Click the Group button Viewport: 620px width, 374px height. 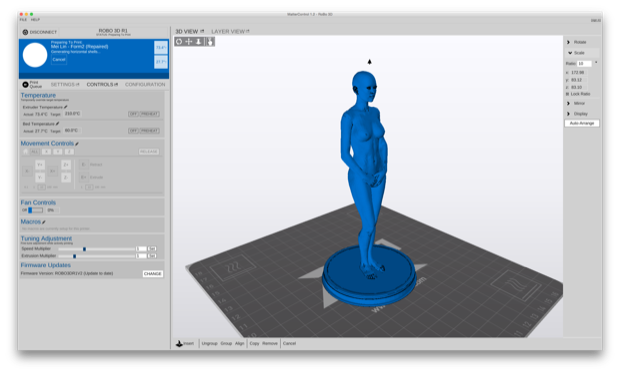tap(226, 343)
